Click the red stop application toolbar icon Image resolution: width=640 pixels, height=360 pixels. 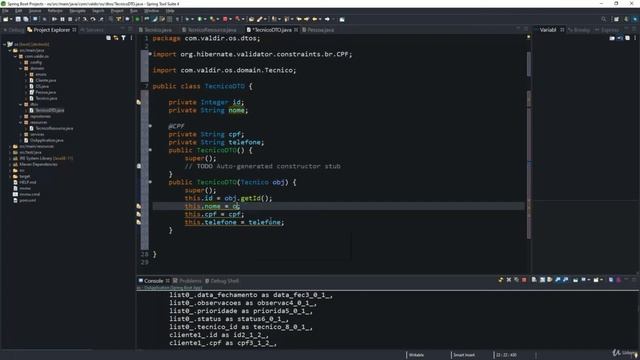[225, 19]
